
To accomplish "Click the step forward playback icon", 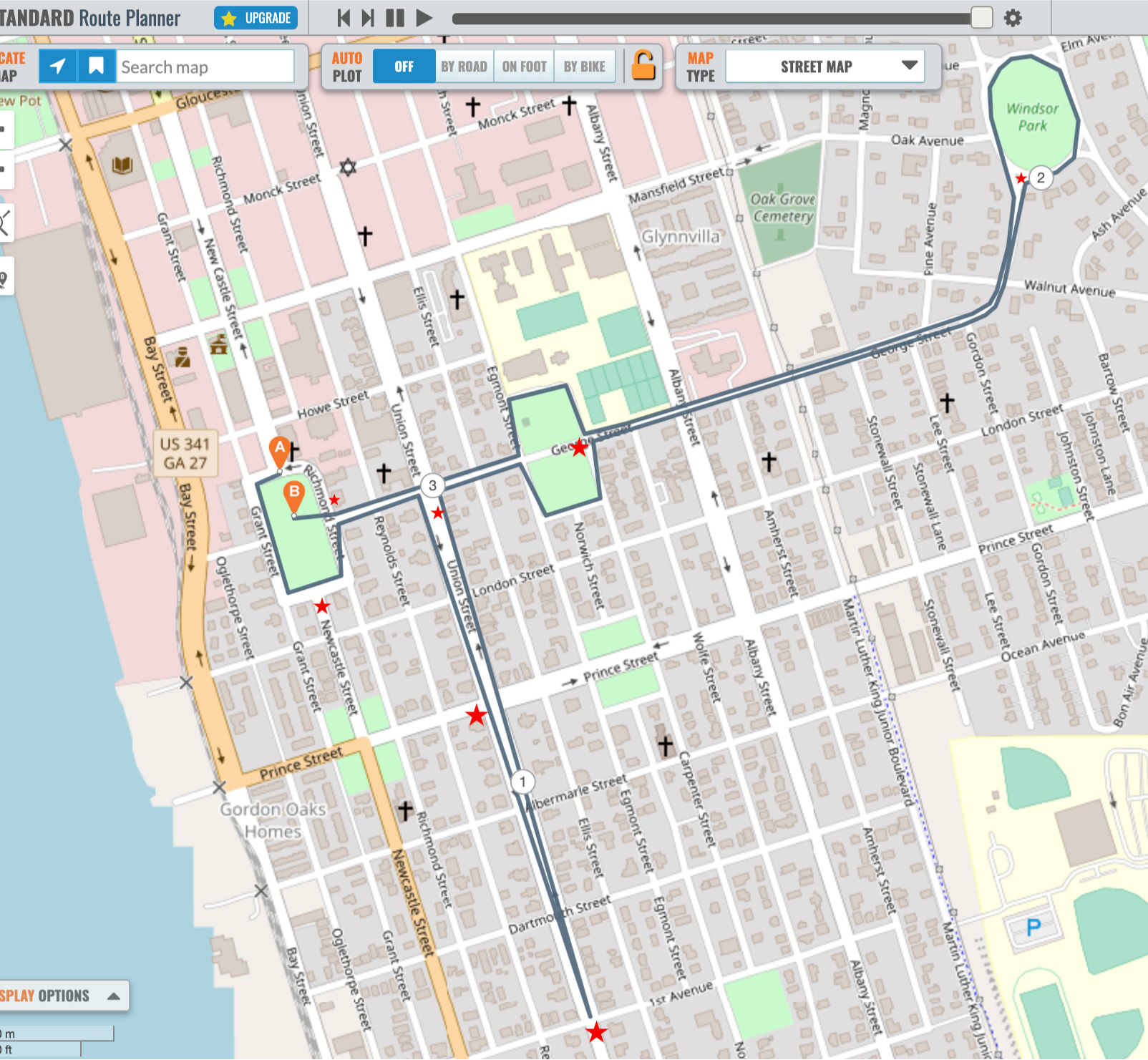I will pos(368,18).
